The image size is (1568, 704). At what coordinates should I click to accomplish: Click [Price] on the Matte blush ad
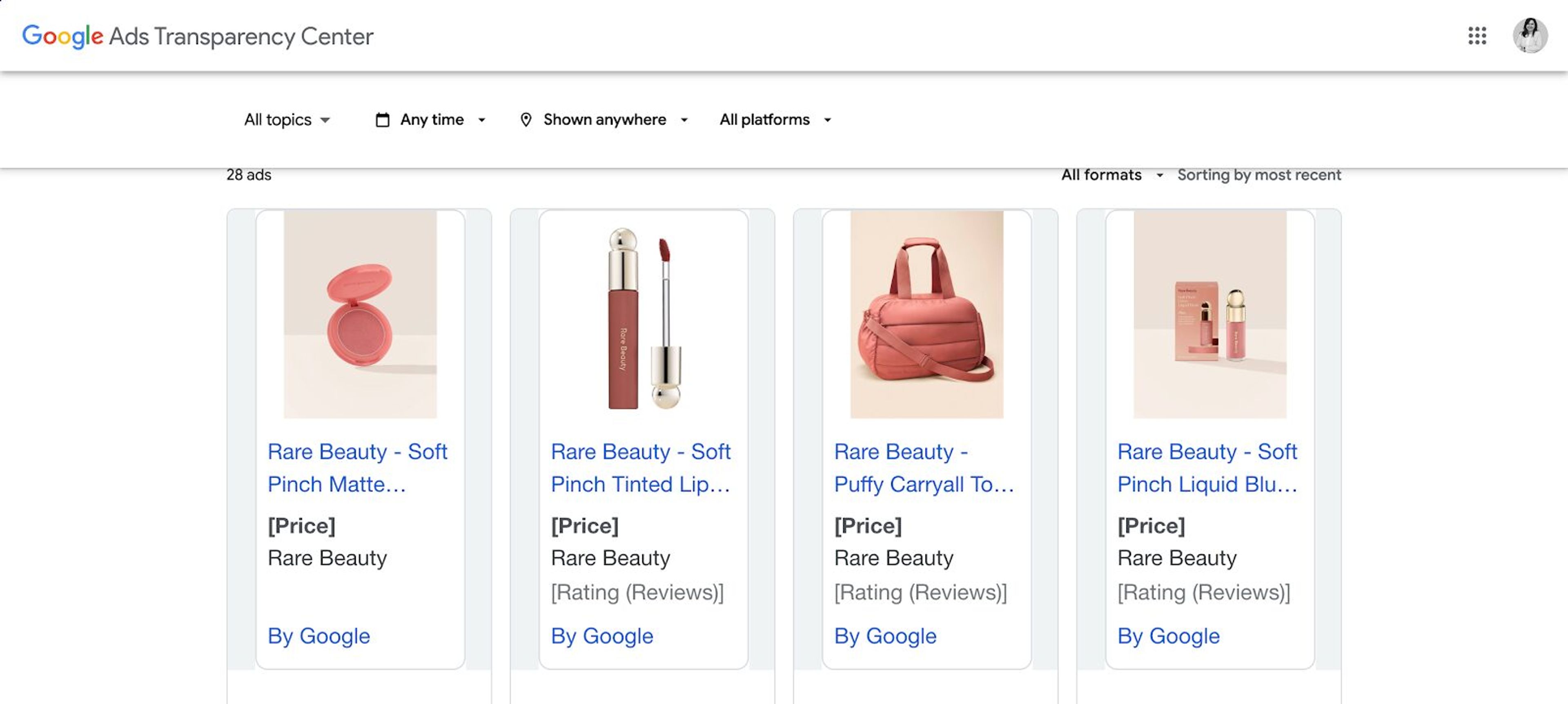click(x=301, y=525)
